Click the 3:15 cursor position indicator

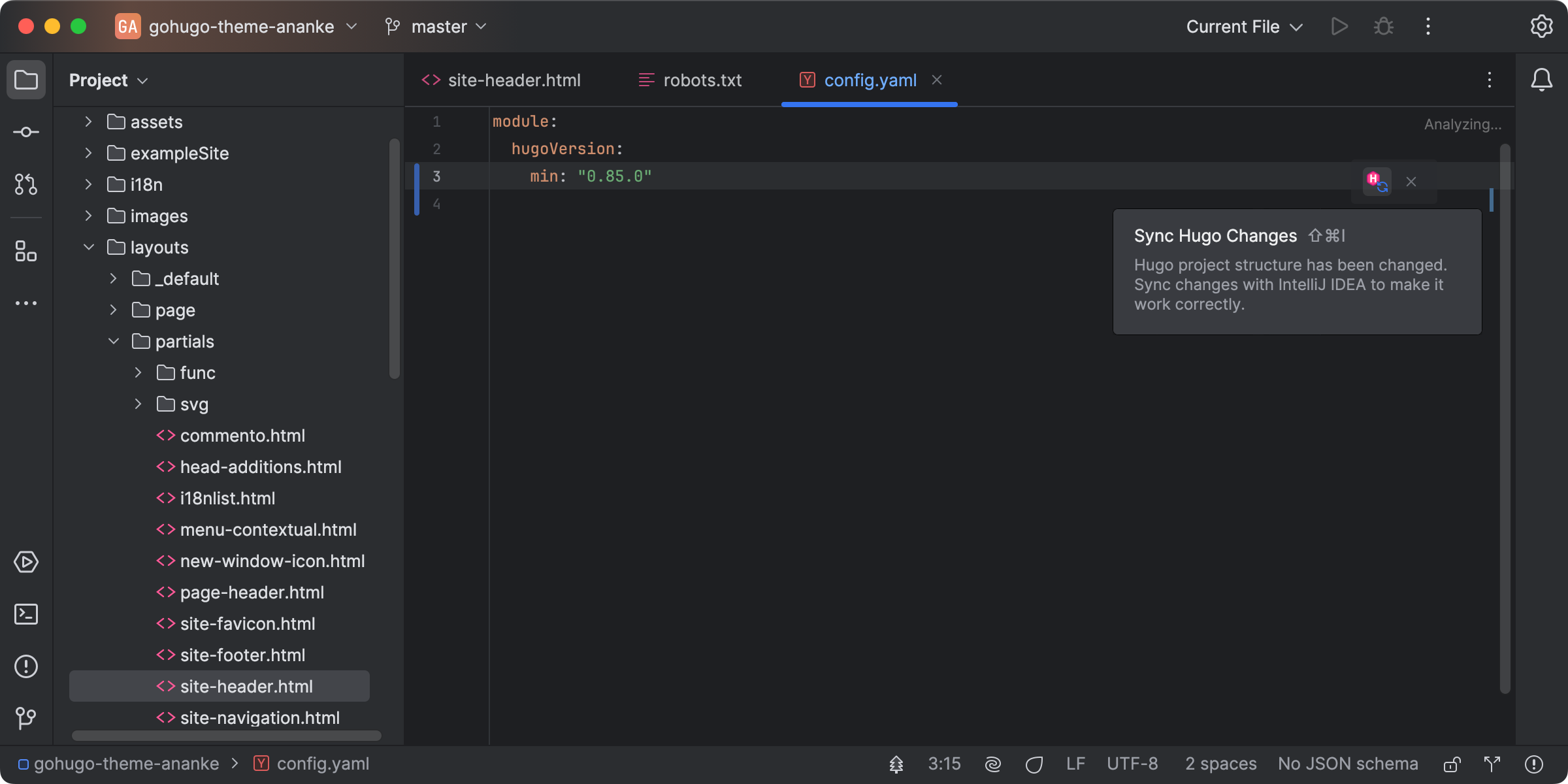coord(945,764)
